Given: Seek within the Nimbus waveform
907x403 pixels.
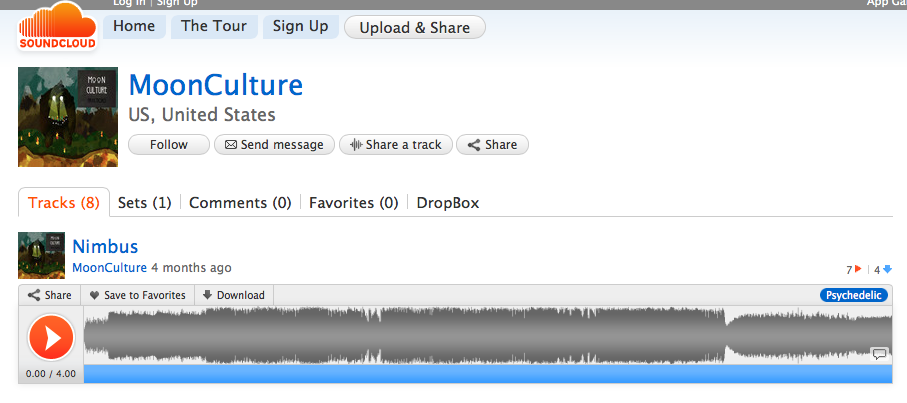Looking at the screenshot, I should coord(488,335).
